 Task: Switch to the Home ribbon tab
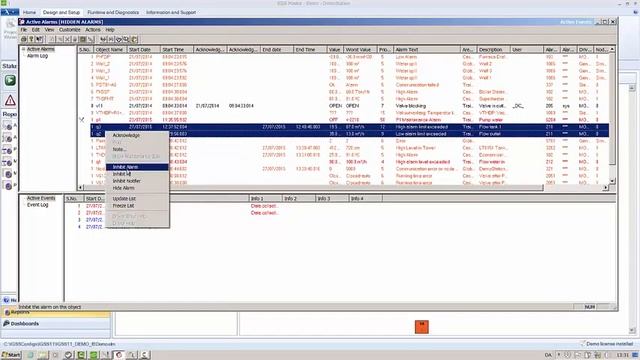pyautogui.click(x=29, y=13)
